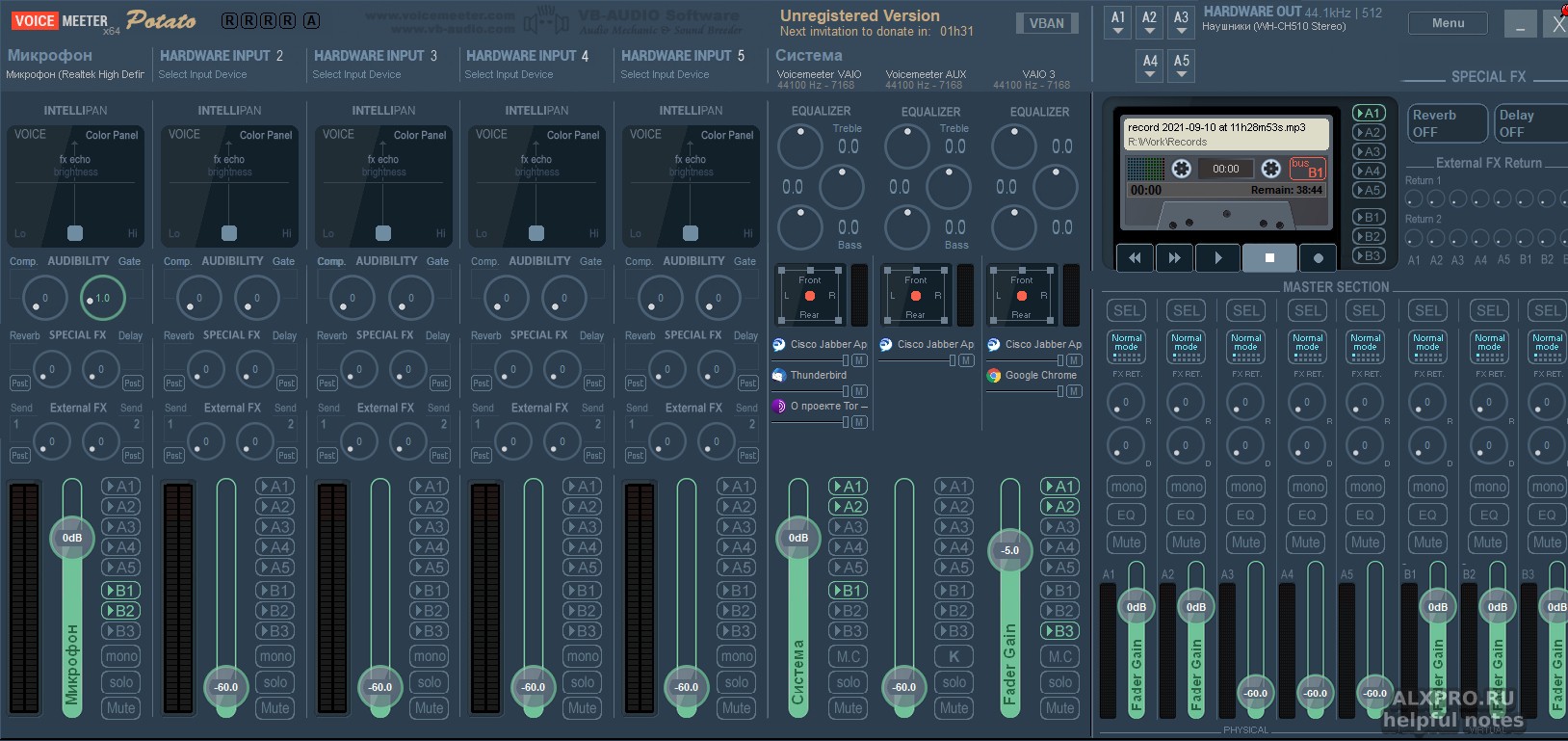Click the Микрофон Gate knob showing 1.0
Screen dimensions: 1568x741
click(x=102, y=298)
